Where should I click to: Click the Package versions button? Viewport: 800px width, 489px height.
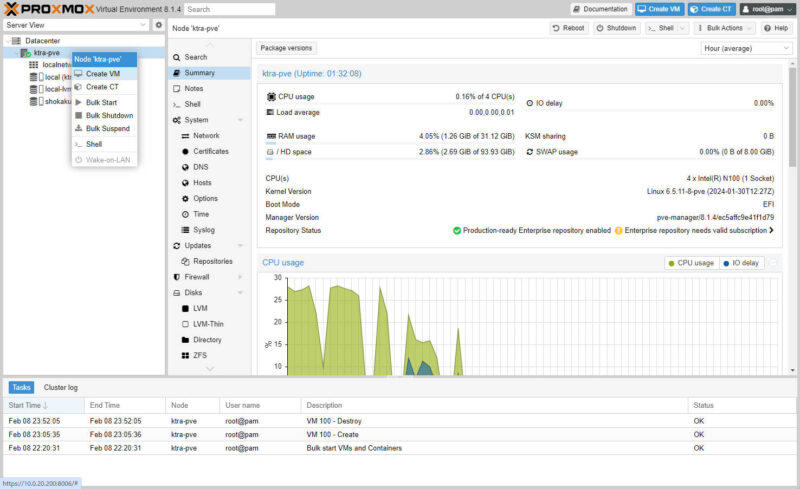(286, 48)
